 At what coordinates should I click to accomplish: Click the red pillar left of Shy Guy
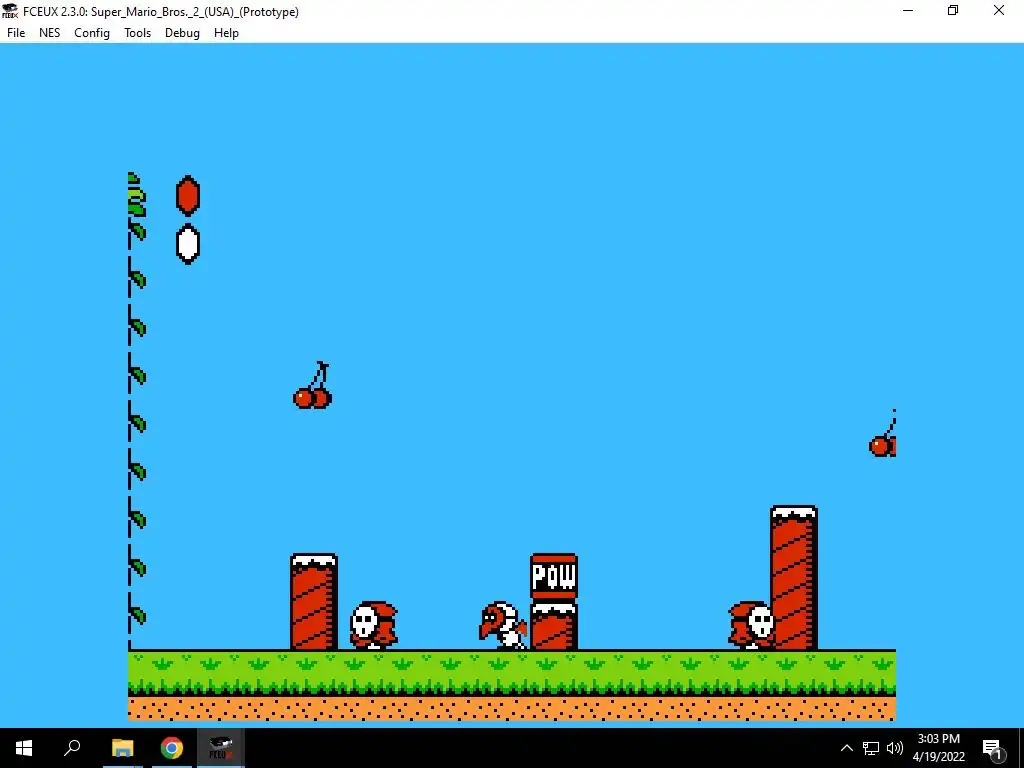314,601
